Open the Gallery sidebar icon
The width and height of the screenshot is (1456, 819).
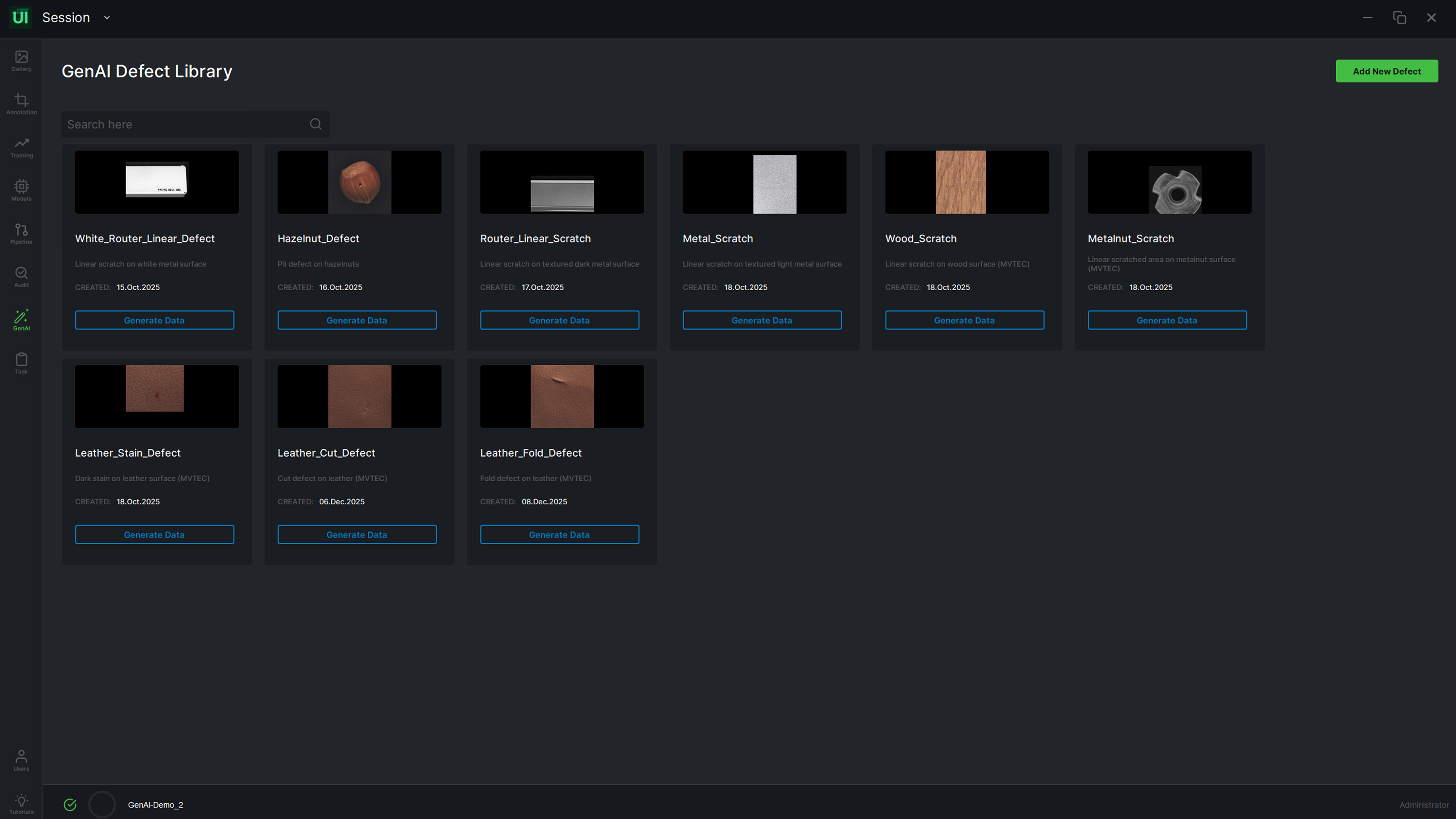(x=22, y=58)
